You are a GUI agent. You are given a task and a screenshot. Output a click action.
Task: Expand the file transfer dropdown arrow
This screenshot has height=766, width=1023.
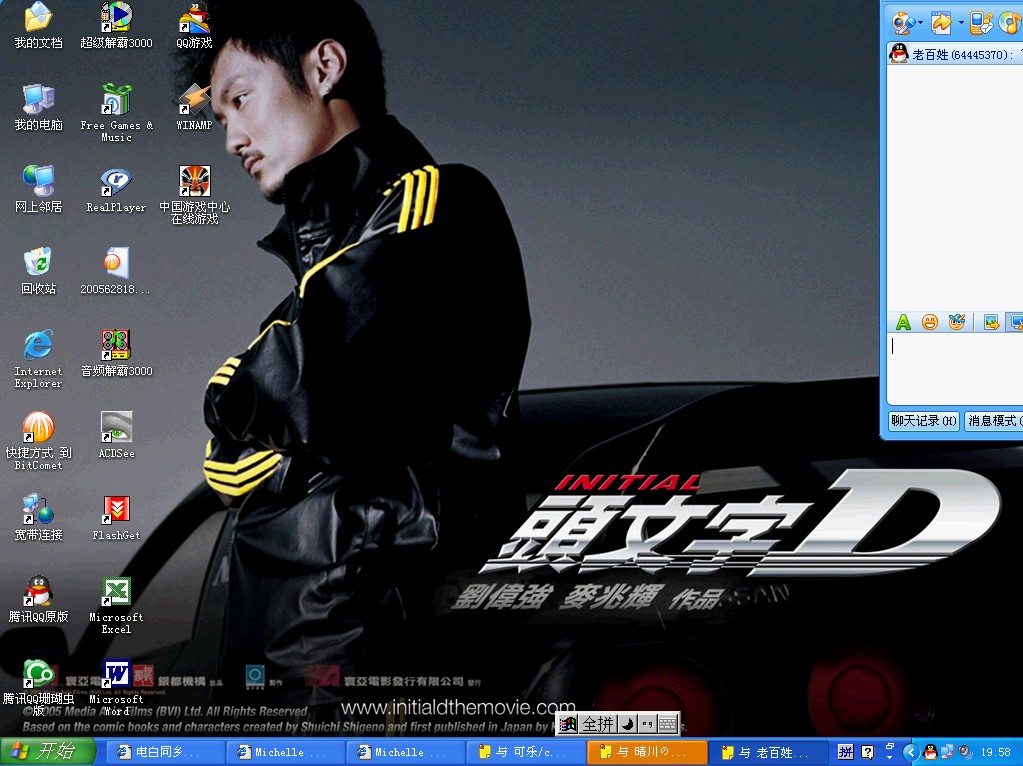tap(961, 22)
